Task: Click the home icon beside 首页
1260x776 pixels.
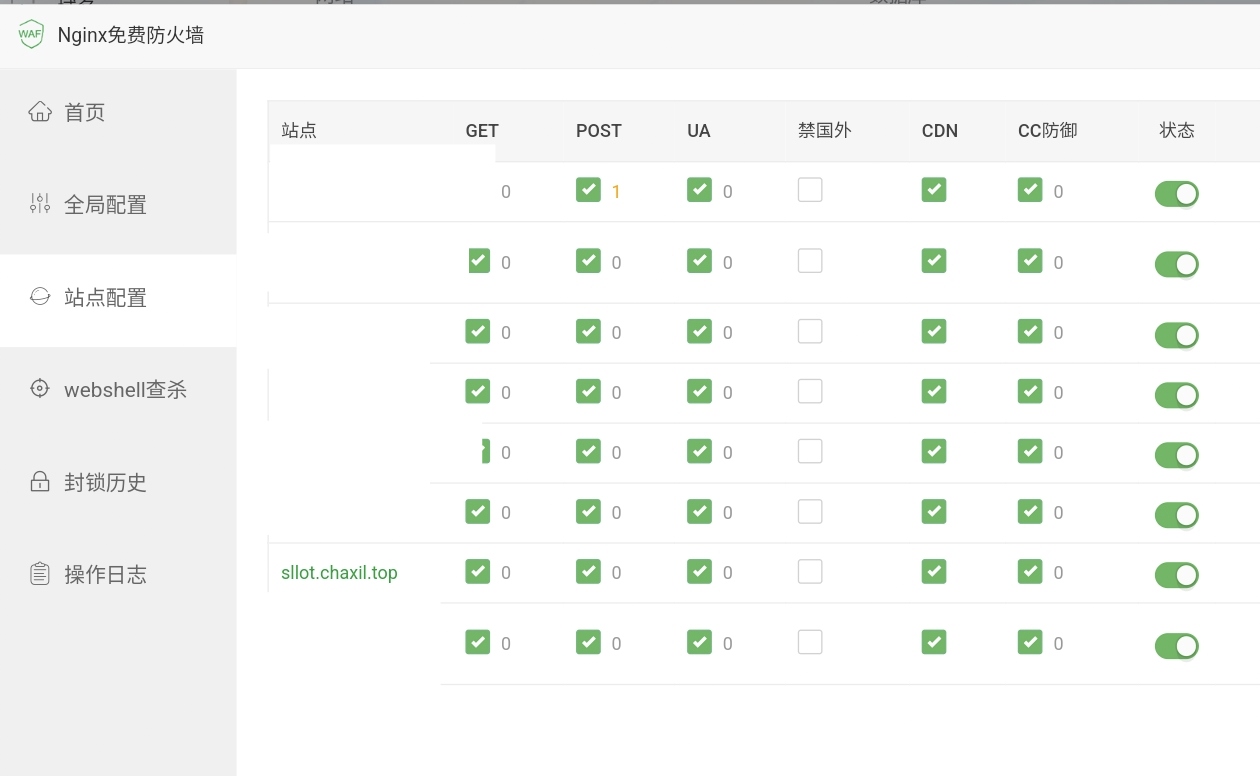Action: point(40,112)
